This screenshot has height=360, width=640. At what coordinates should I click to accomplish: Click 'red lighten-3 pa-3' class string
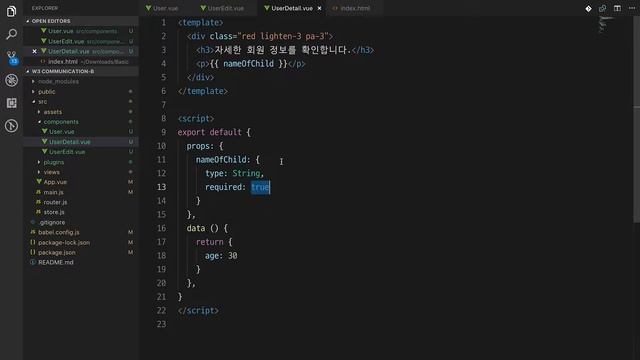(x=285, y=36)
